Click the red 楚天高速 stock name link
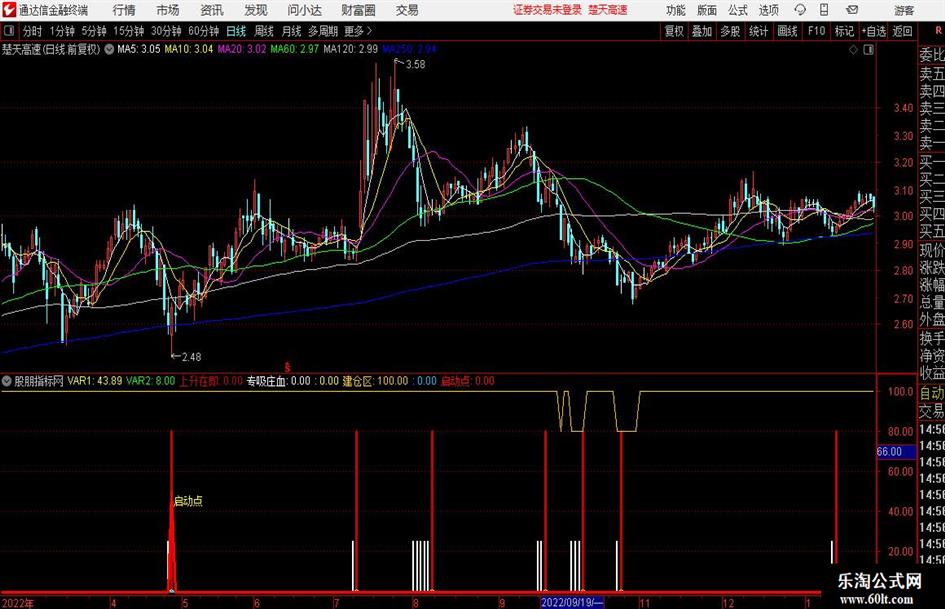The image size is (945, 609). pyautogui.click(x=608, y=10)
